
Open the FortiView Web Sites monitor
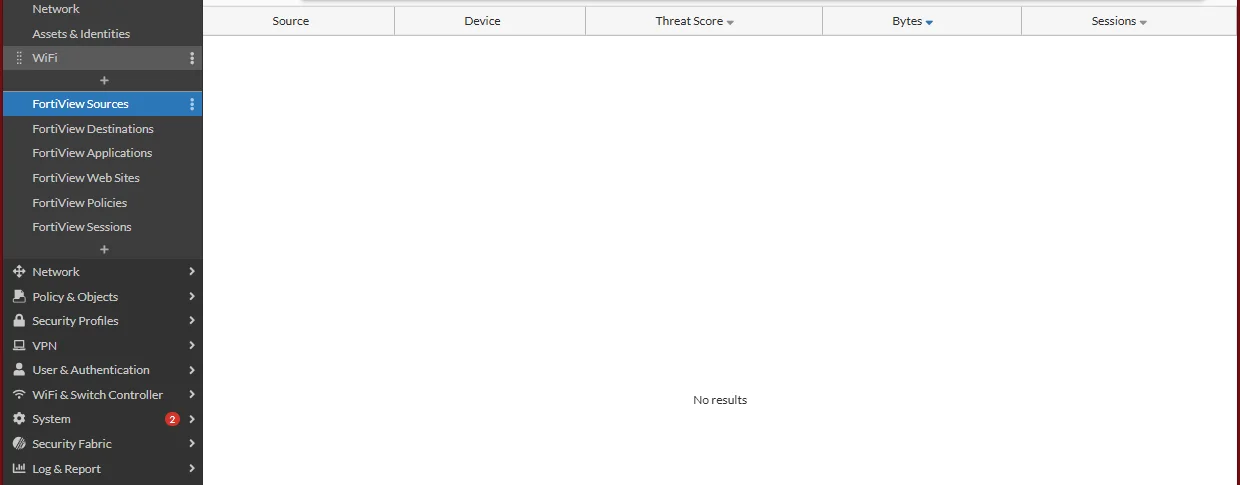point(86,178)
